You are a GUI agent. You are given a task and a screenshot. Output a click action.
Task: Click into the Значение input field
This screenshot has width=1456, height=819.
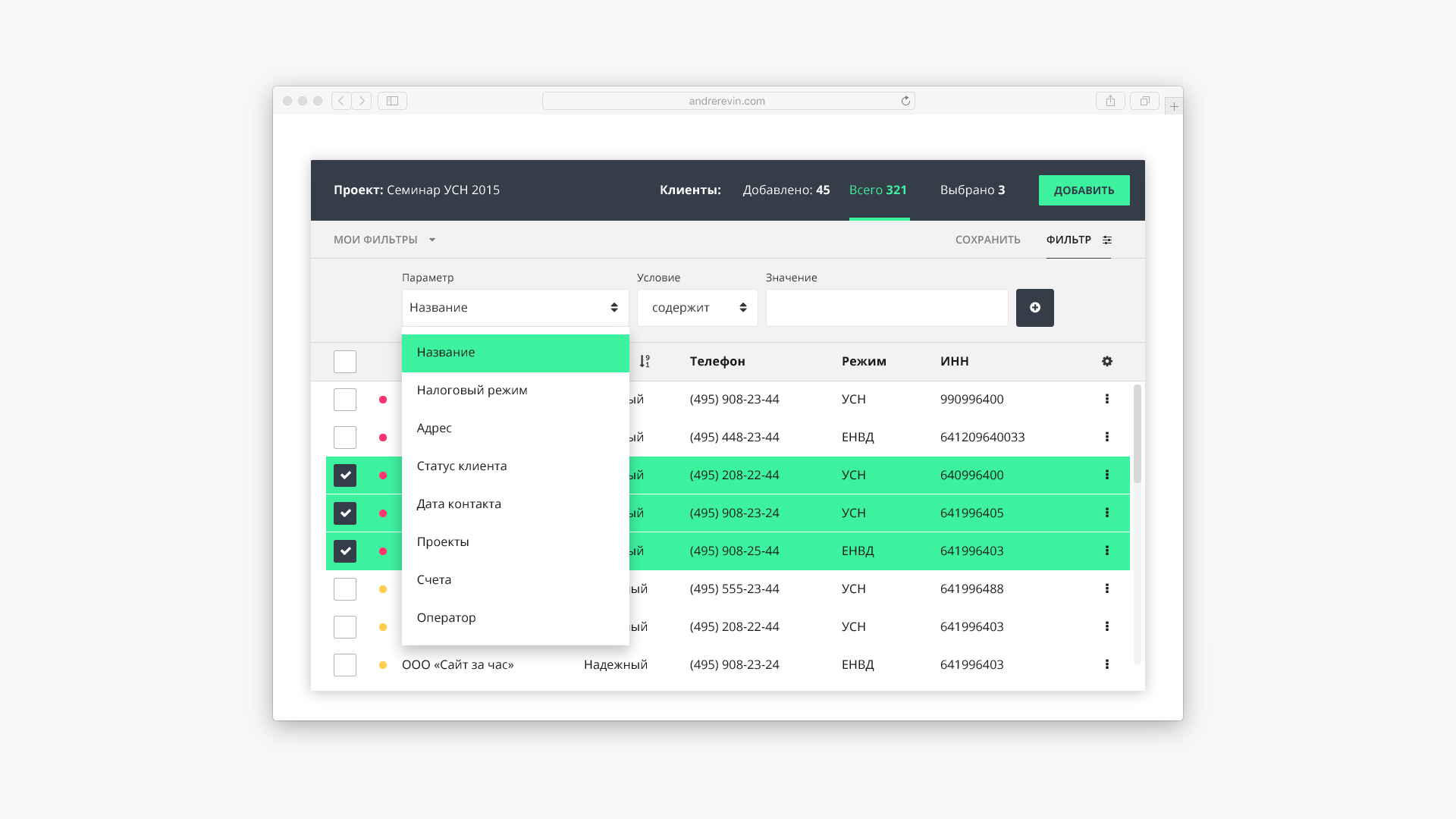tap(886, 308)
